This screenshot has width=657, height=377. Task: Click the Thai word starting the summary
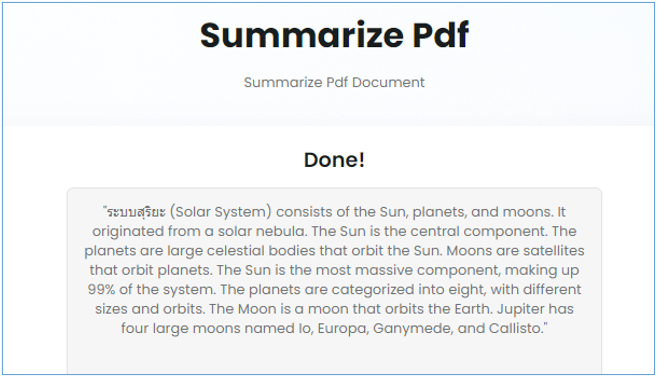coord(136,212)
